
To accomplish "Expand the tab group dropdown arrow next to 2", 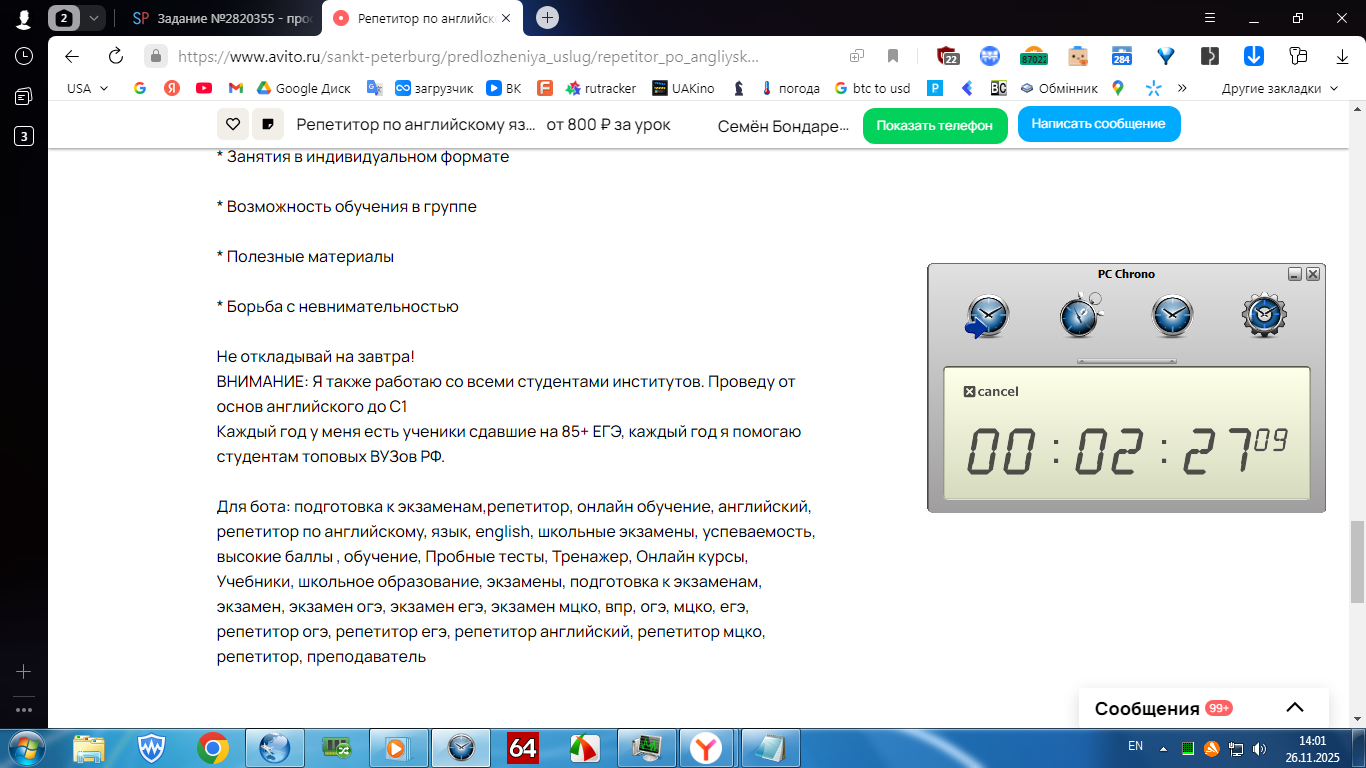I will 93,18.
